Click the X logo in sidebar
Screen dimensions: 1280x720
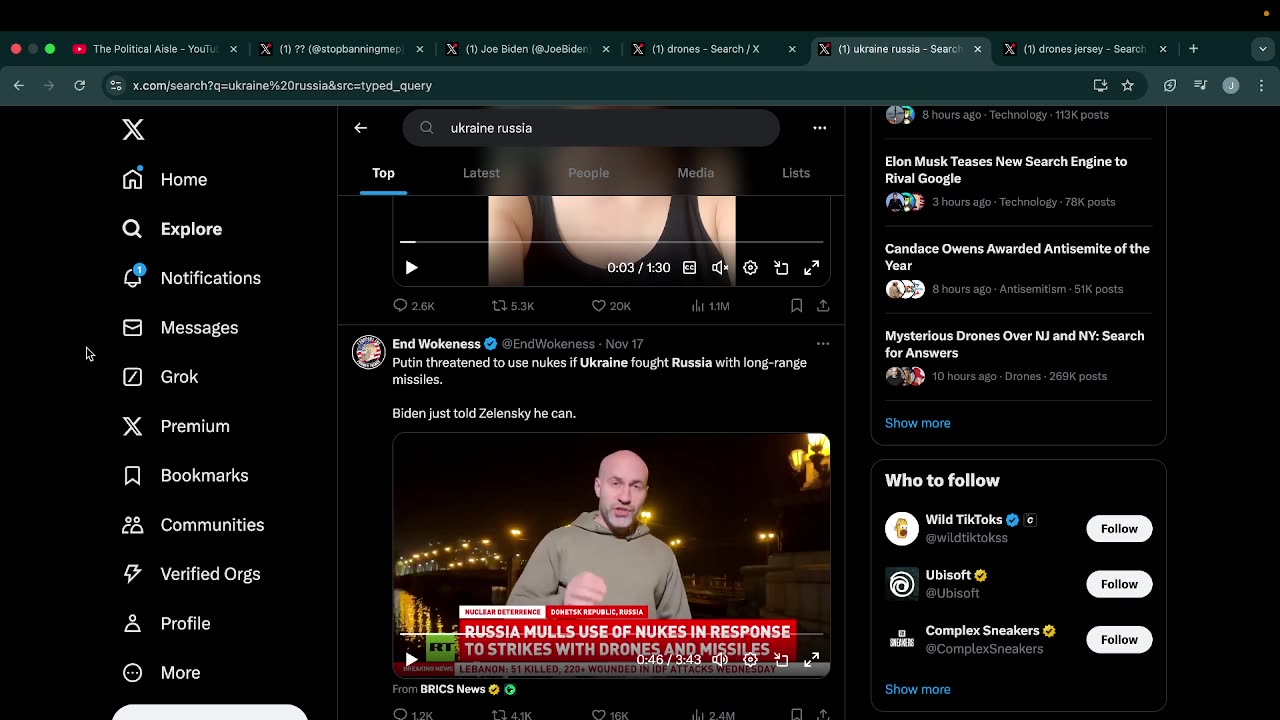[133, 130]
